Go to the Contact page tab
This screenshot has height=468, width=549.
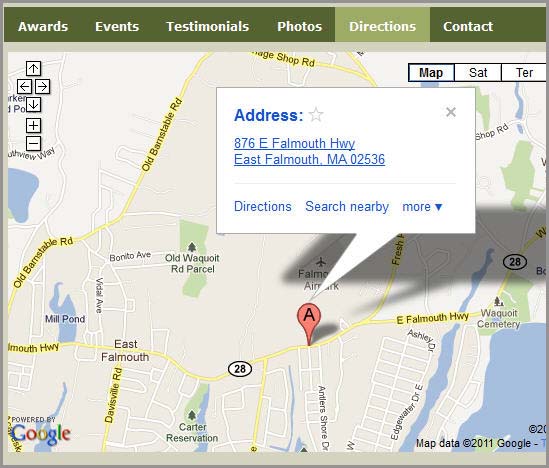pyautogui.click(x=468, y=27)
